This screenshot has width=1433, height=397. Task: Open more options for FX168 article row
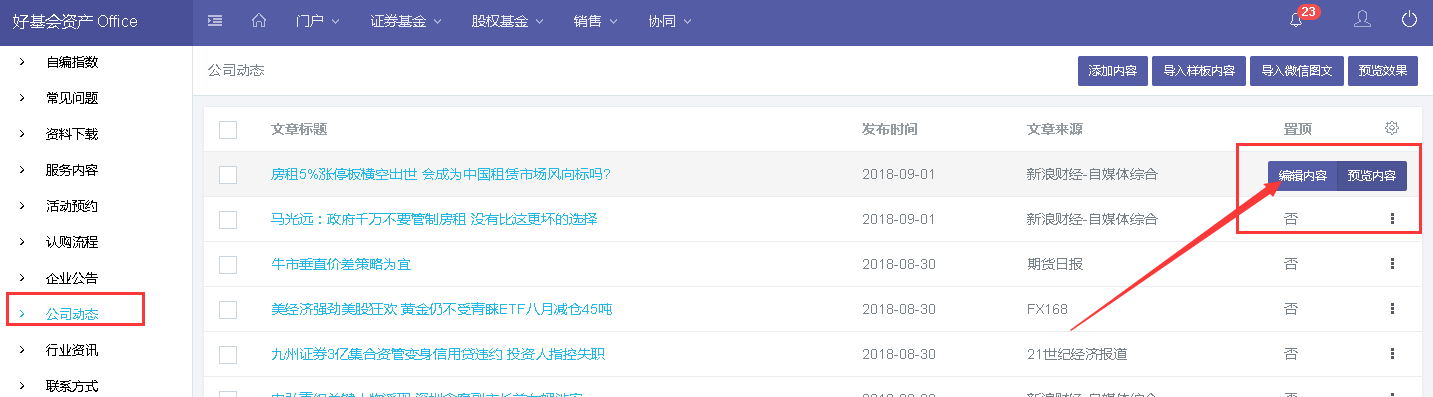pos(1391,309)
